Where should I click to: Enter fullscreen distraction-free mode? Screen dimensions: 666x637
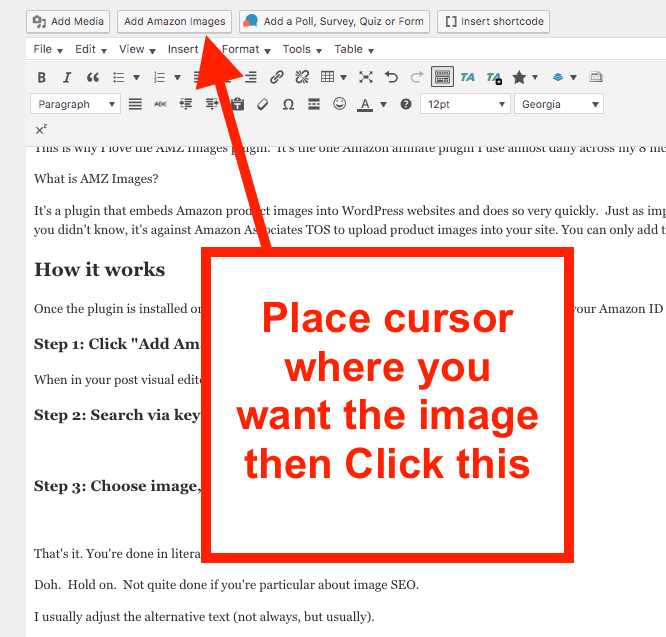(x=366, y=77)
